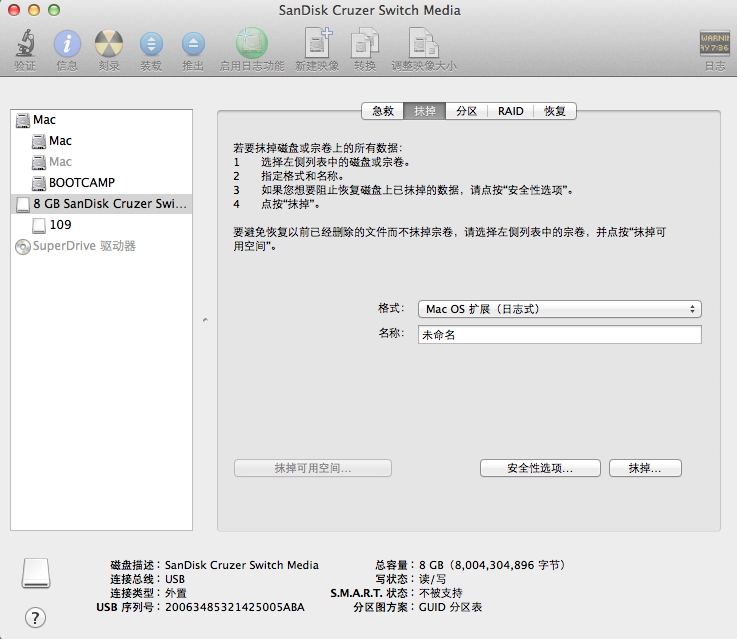Screen dimensions: 737x639
Task: Open the 格式 format dropdown
Action: [x=559, y=309]
